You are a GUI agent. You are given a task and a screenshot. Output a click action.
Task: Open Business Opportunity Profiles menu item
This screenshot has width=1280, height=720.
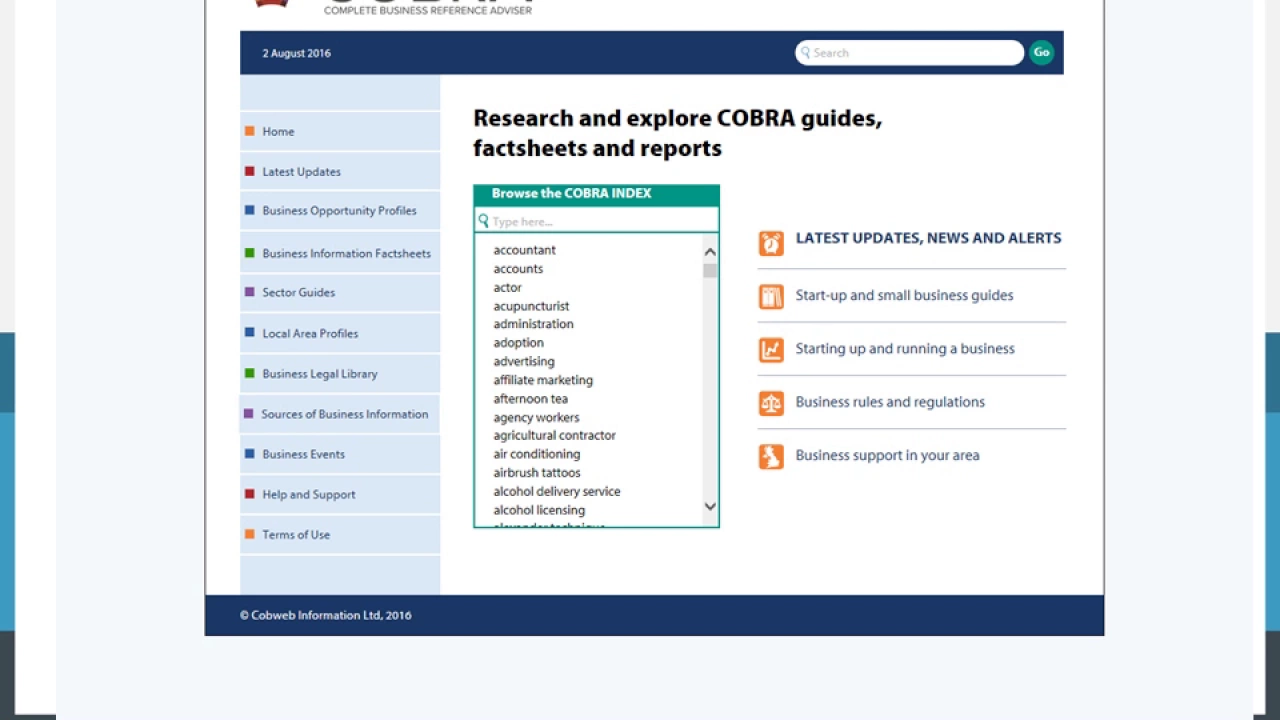[340, 211]
